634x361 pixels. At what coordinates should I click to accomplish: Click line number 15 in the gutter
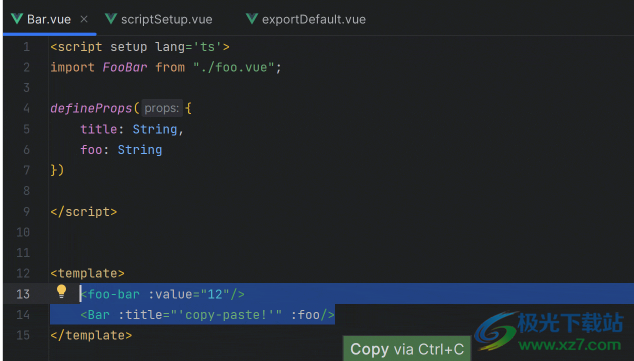(x=23, y=335)
